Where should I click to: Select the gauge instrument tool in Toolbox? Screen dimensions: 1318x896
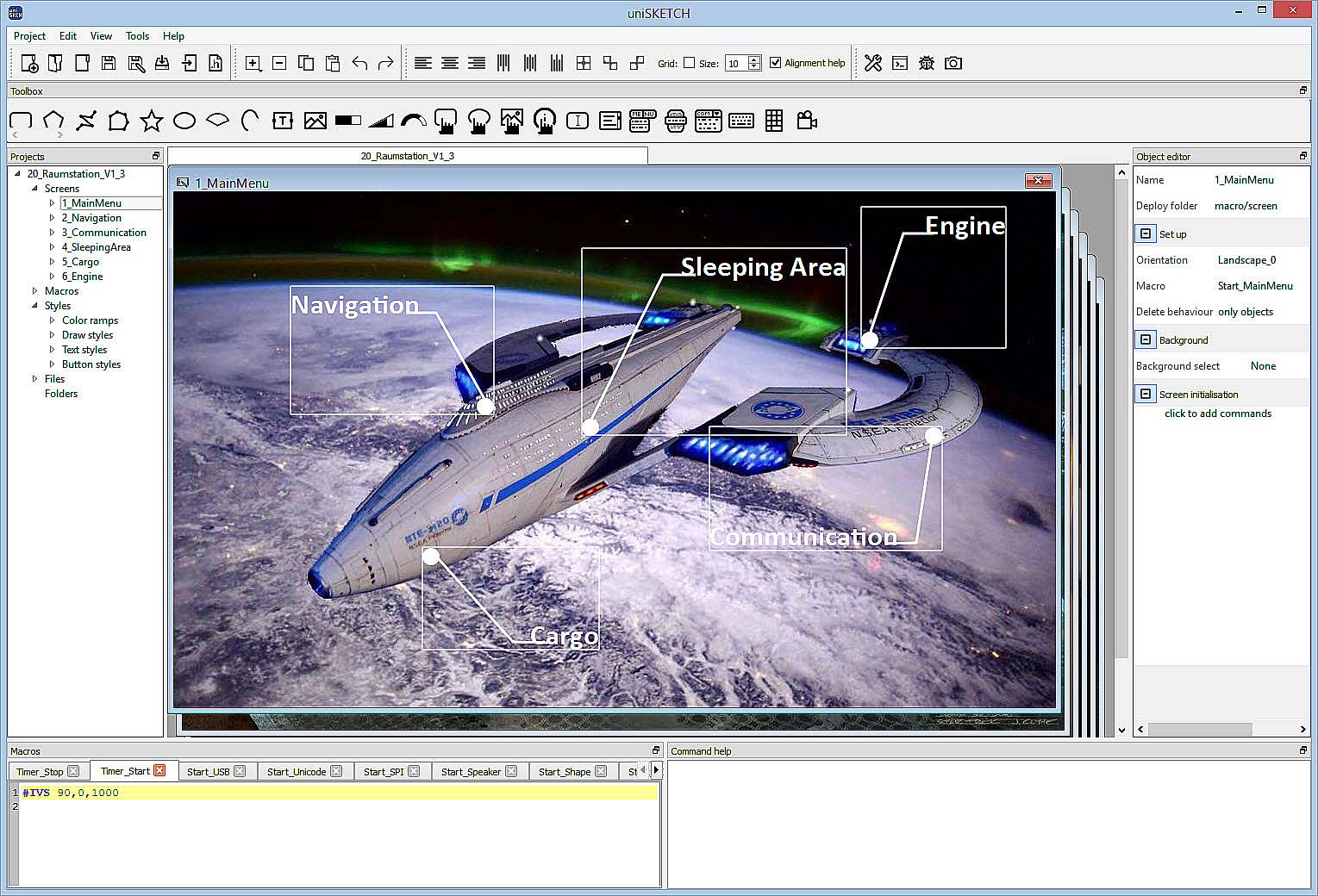tap(414, 121)
